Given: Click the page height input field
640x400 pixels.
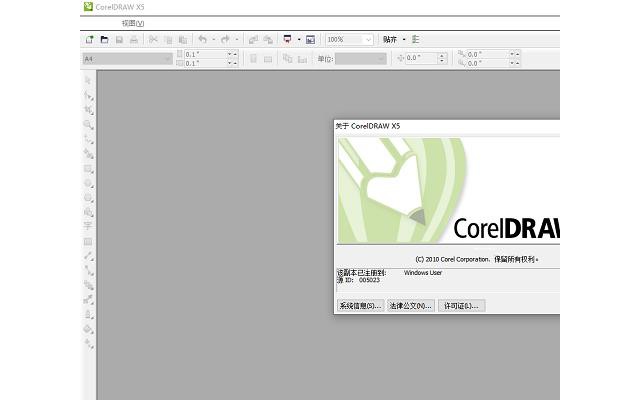Looking at the screenshot, I should click(205, 63).
